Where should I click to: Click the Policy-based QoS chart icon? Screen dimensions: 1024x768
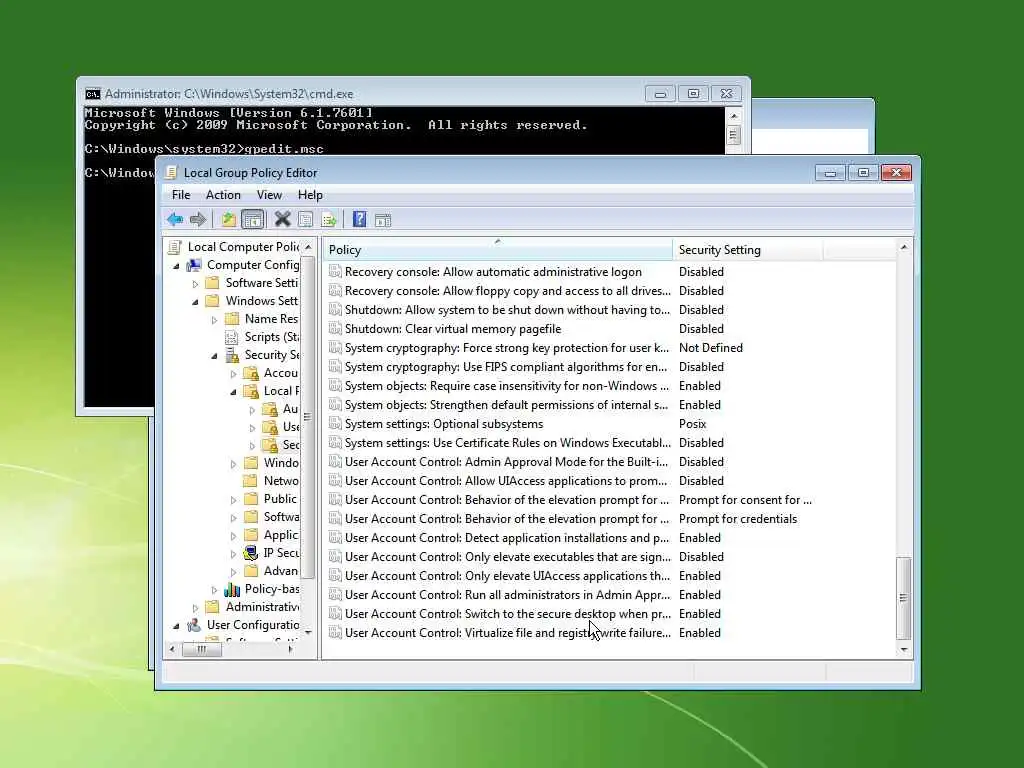tap(232, 589)
